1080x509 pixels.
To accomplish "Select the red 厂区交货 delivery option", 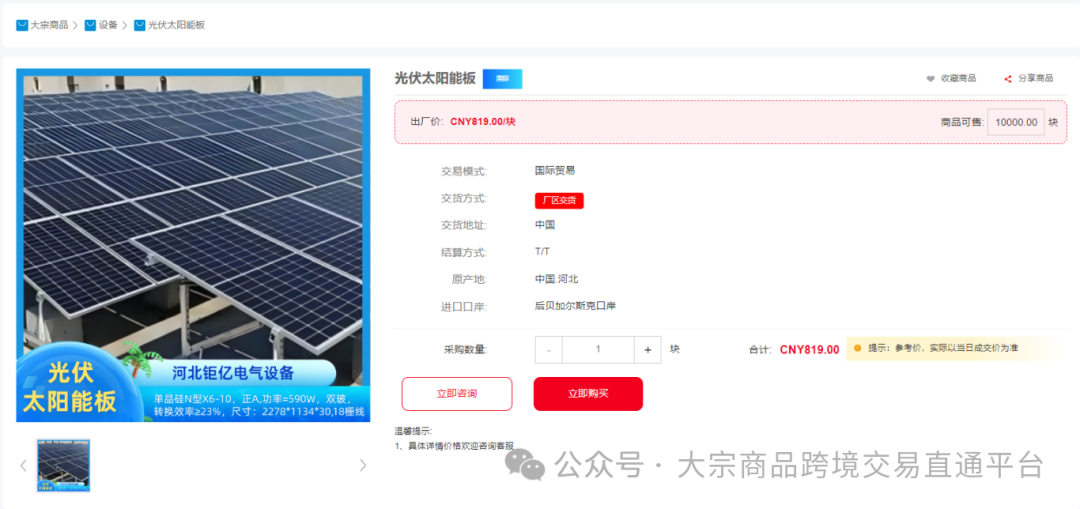I will click(559, 200).
